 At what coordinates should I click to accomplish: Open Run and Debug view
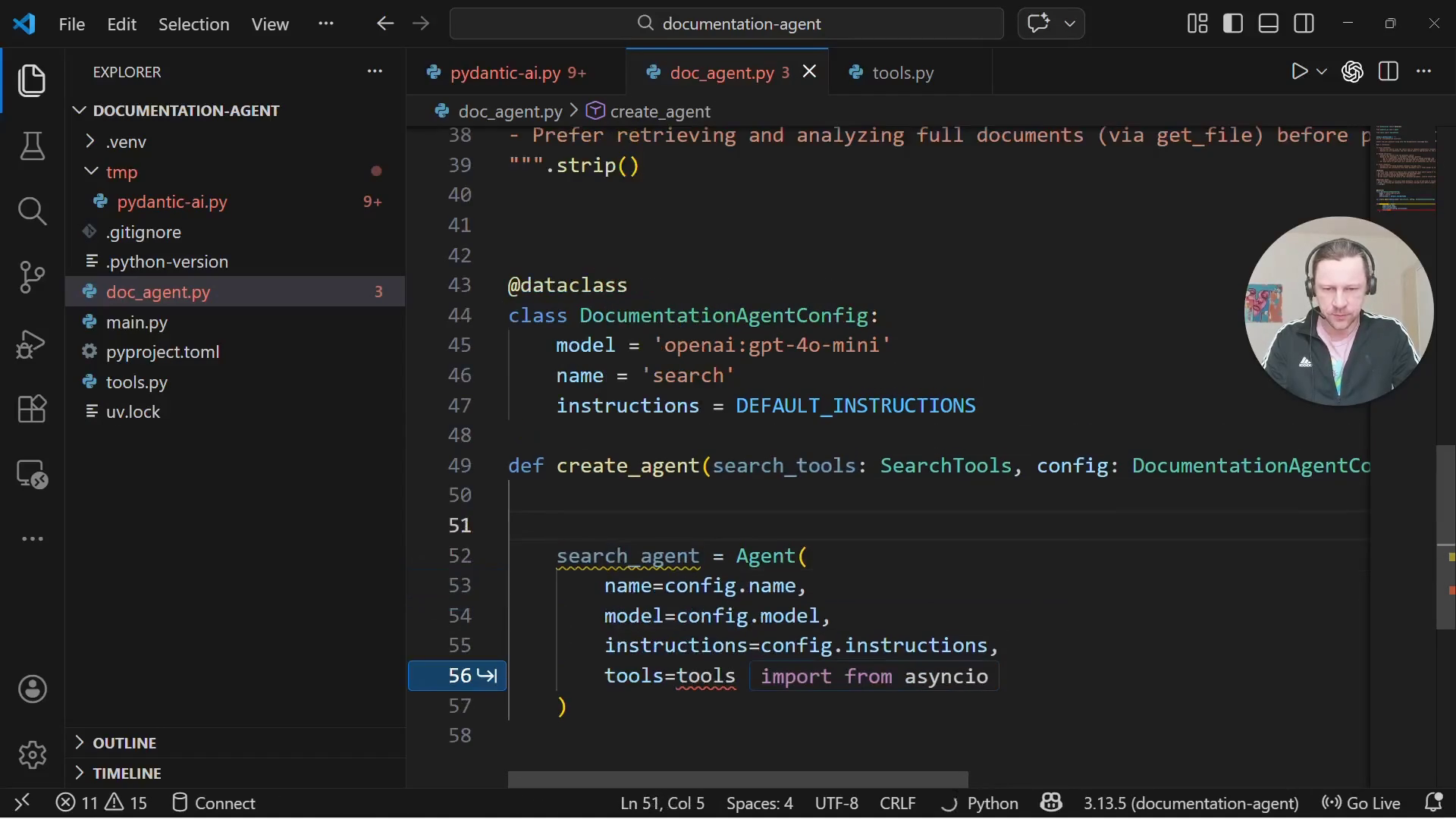(x=32, y=344)
